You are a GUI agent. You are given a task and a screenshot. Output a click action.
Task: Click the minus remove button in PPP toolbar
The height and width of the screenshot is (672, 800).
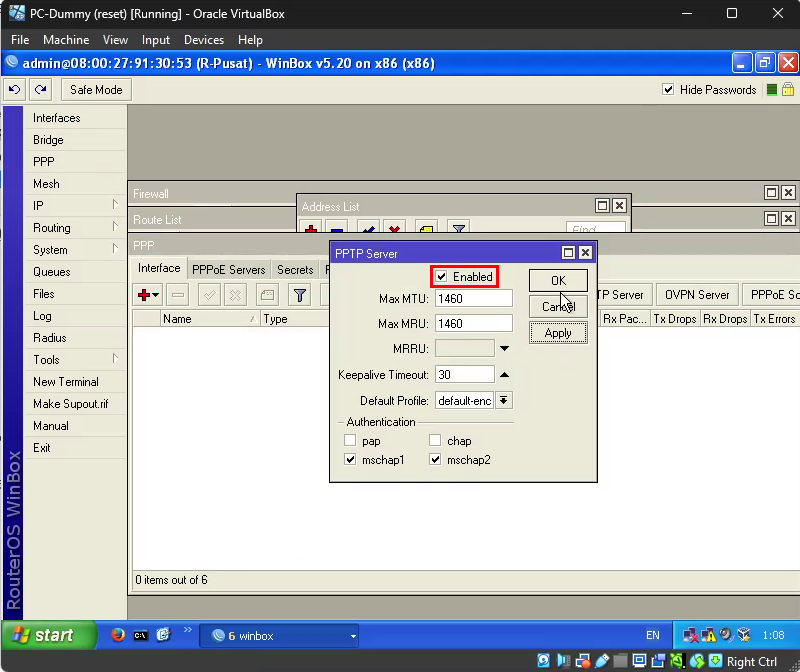(178, 295)
